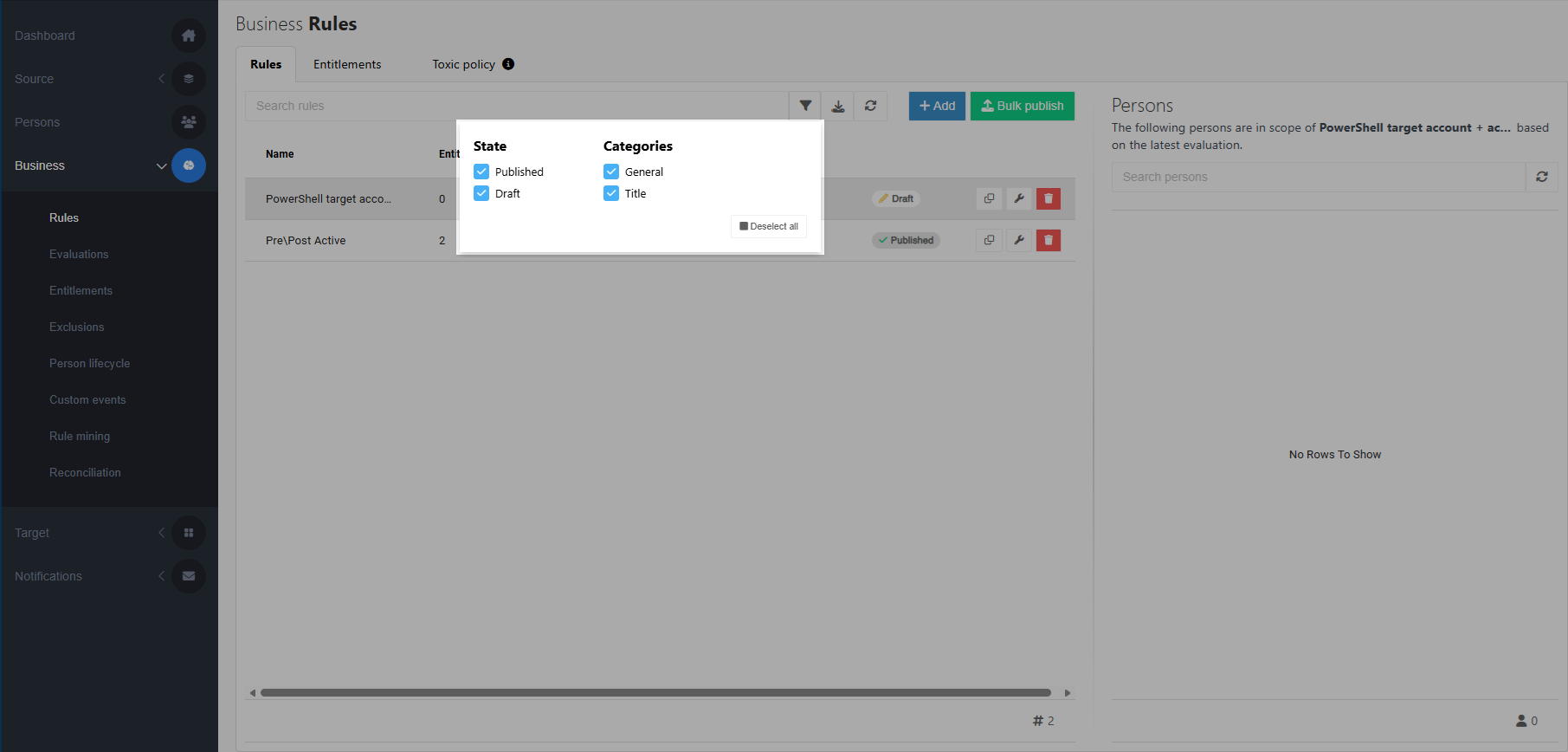Refresh the rules list

coord(871,106)
